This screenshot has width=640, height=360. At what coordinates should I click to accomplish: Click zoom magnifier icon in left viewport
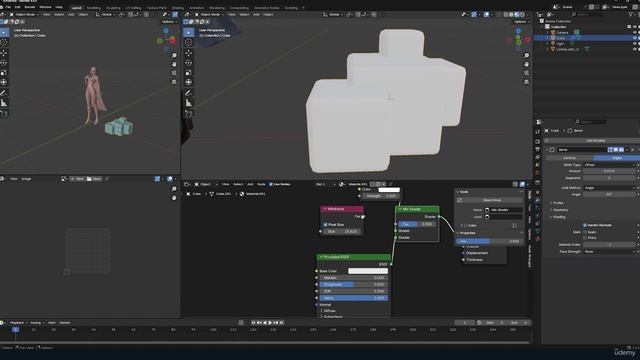174,56
